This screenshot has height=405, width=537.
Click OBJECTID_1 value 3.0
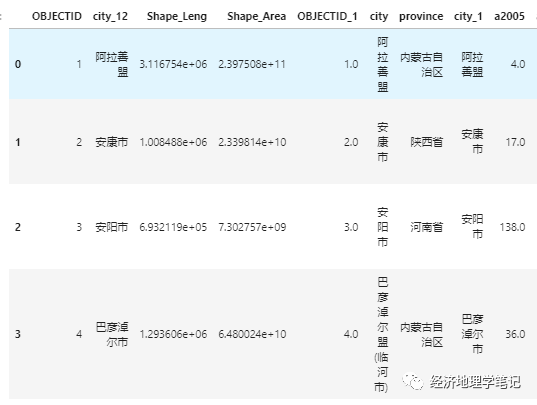[351, 227]
